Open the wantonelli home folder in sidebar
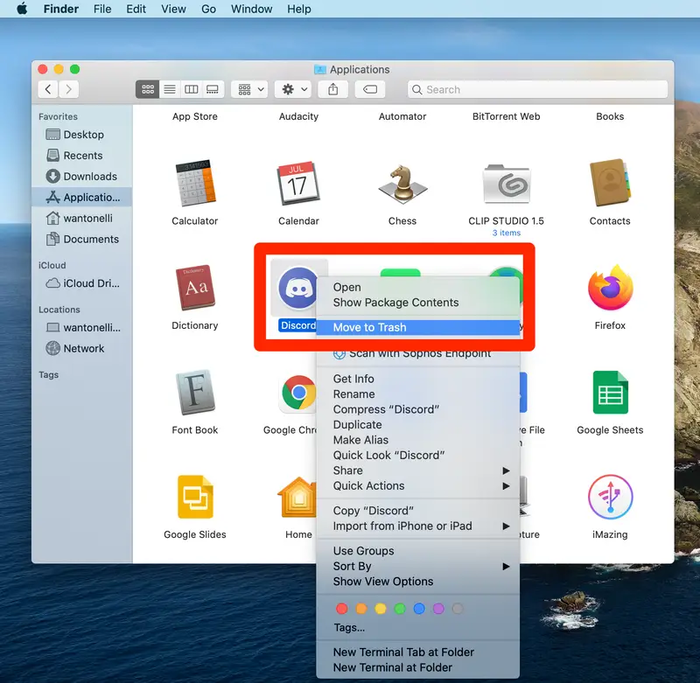Screen dimensions: 700x683 82,218
